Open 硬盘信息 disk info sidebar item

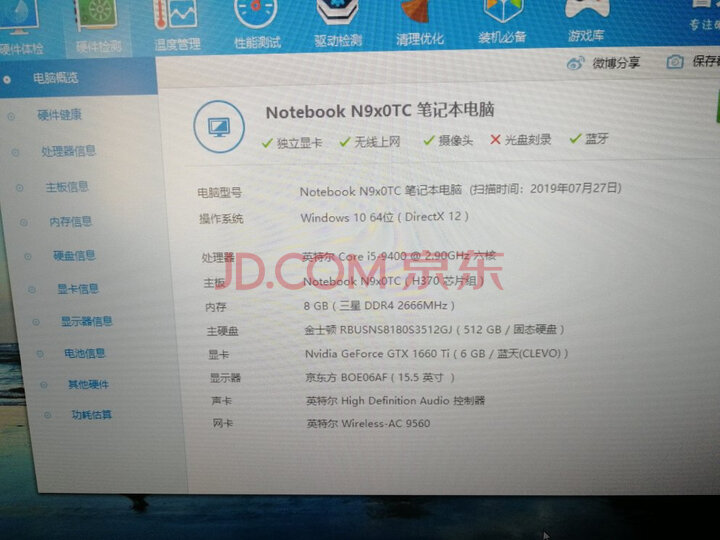pos(74,255)
